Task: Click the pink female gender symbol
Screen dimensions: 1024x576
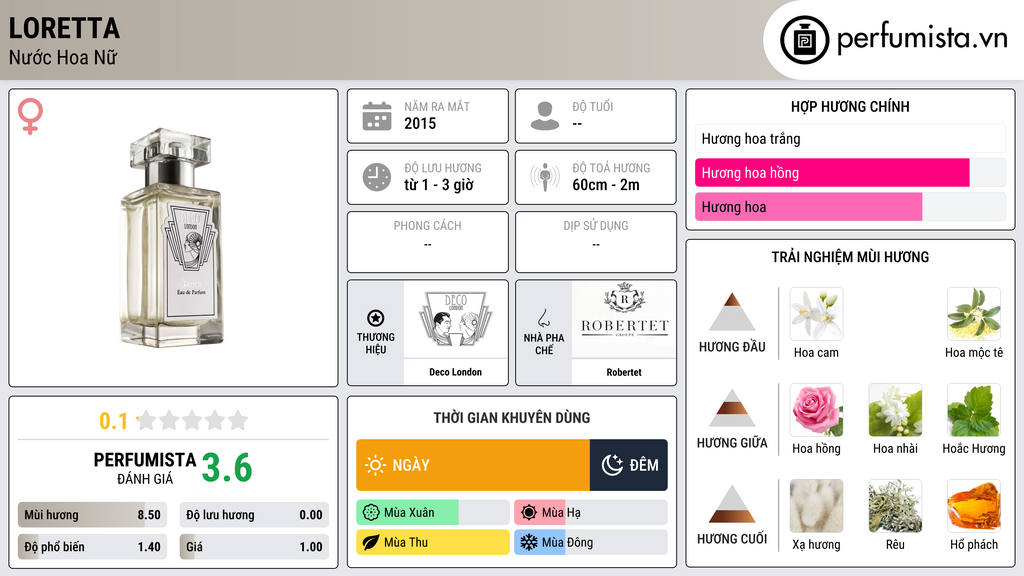Action: pyautogui.click(x=30, y=116)
